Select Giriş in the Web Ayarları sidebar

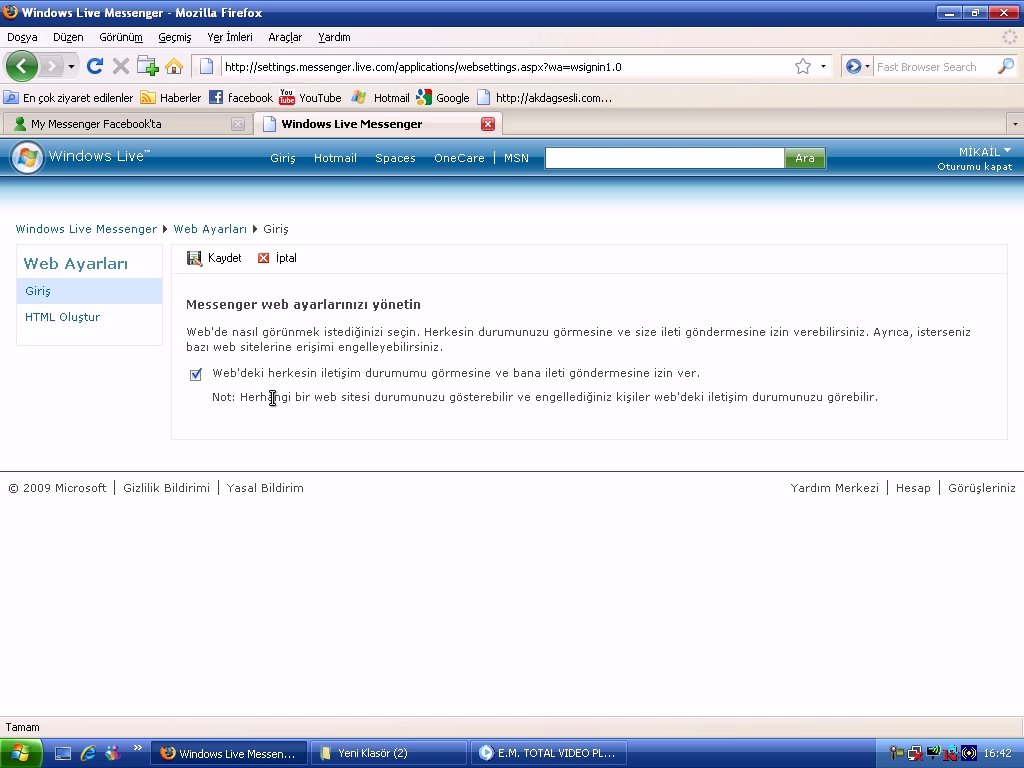(x=89, y=291)
